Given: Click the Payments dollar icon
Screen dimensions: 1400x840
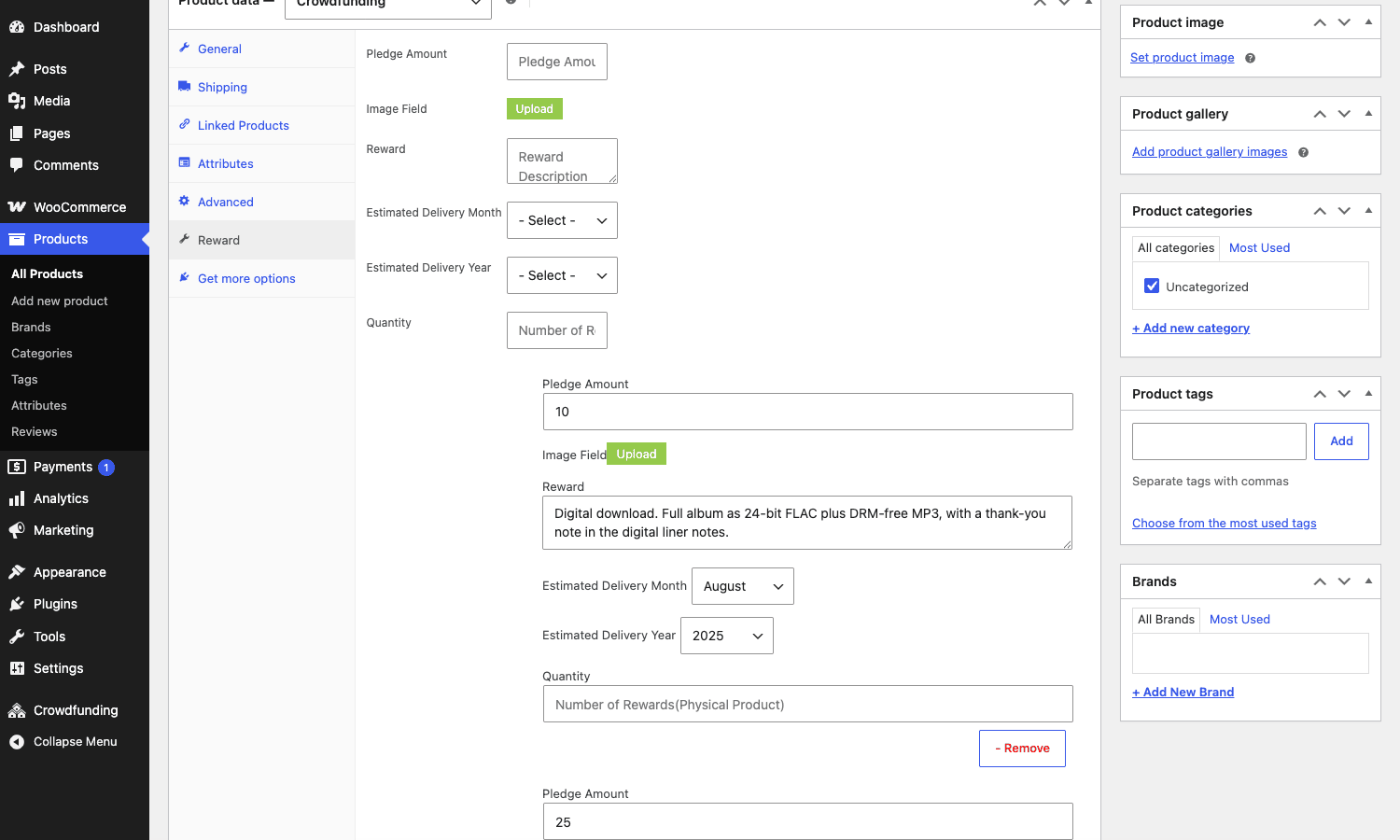Looking at the screenshot, I should [x=17, y=467].
